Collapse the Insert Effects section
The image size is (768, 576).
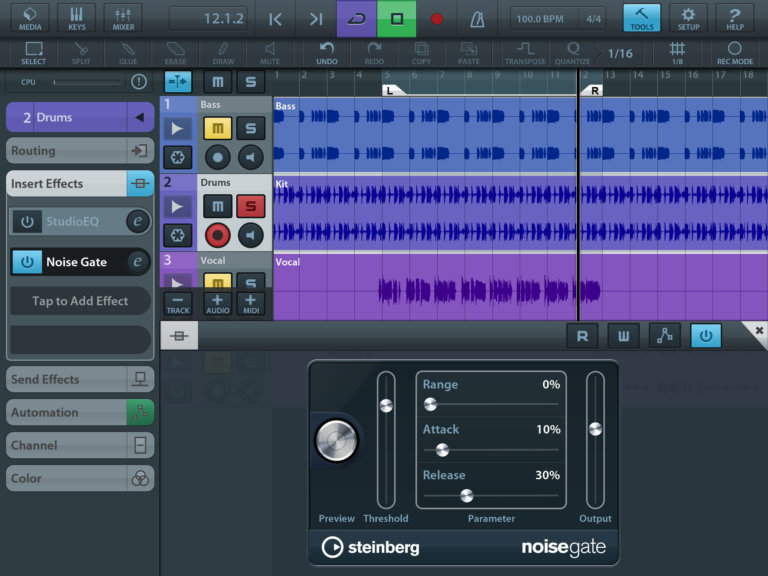(80, 184)
